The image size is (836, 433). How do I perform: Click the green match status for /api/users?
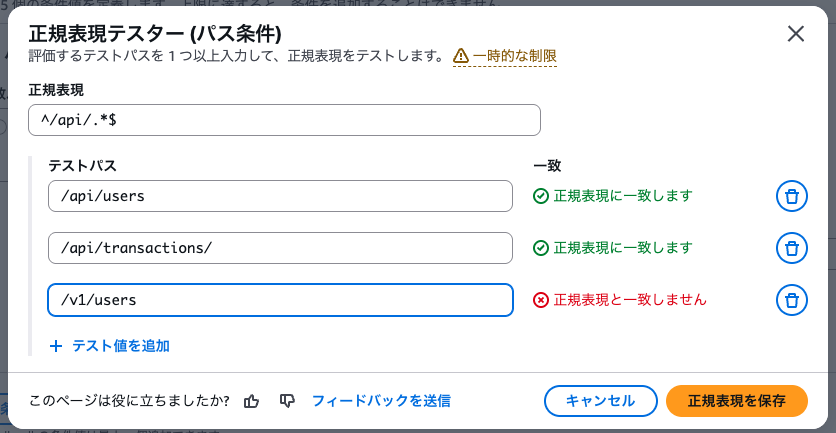click(x=613, y=196)
